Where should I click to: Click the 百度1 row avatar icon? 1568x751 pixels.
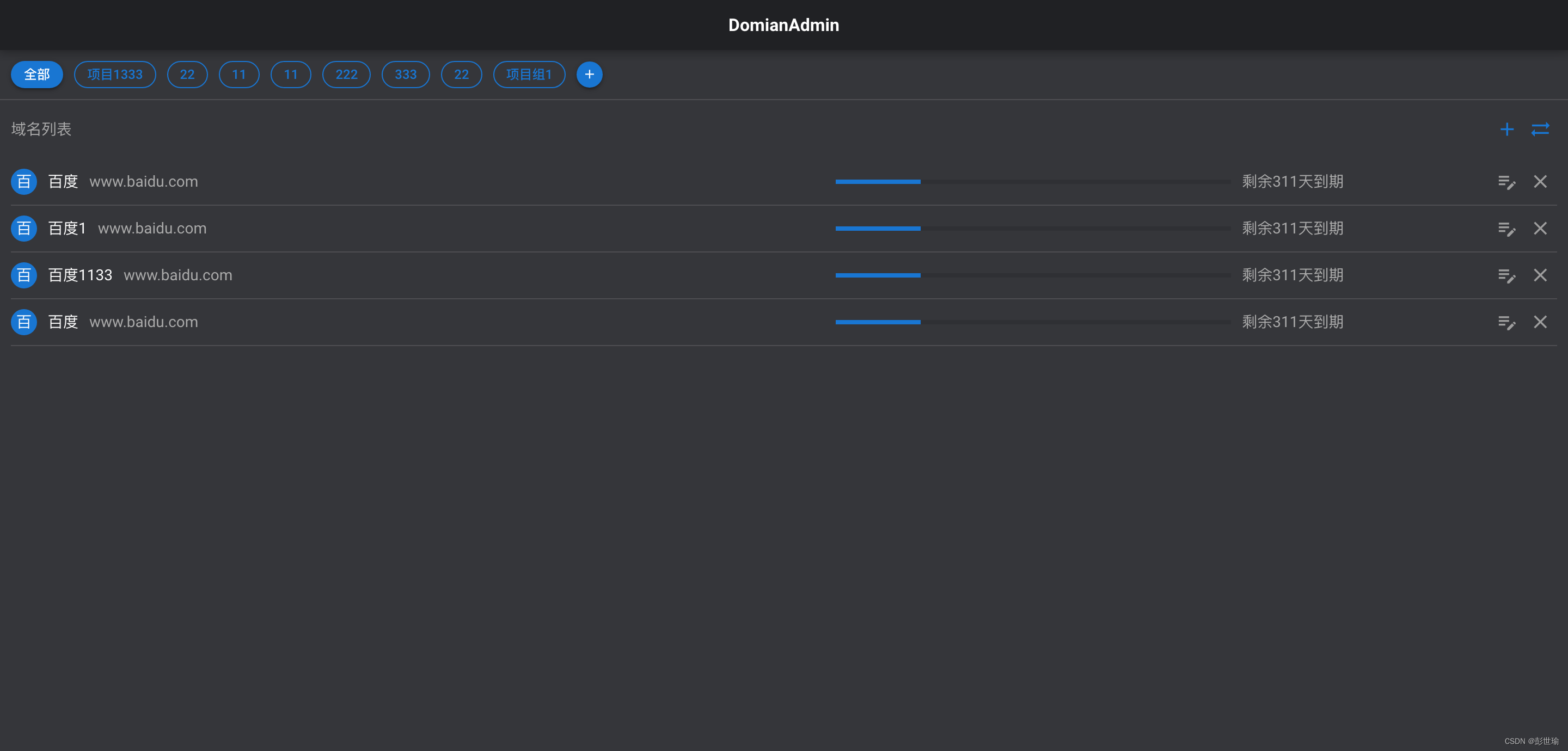point(24,228)
